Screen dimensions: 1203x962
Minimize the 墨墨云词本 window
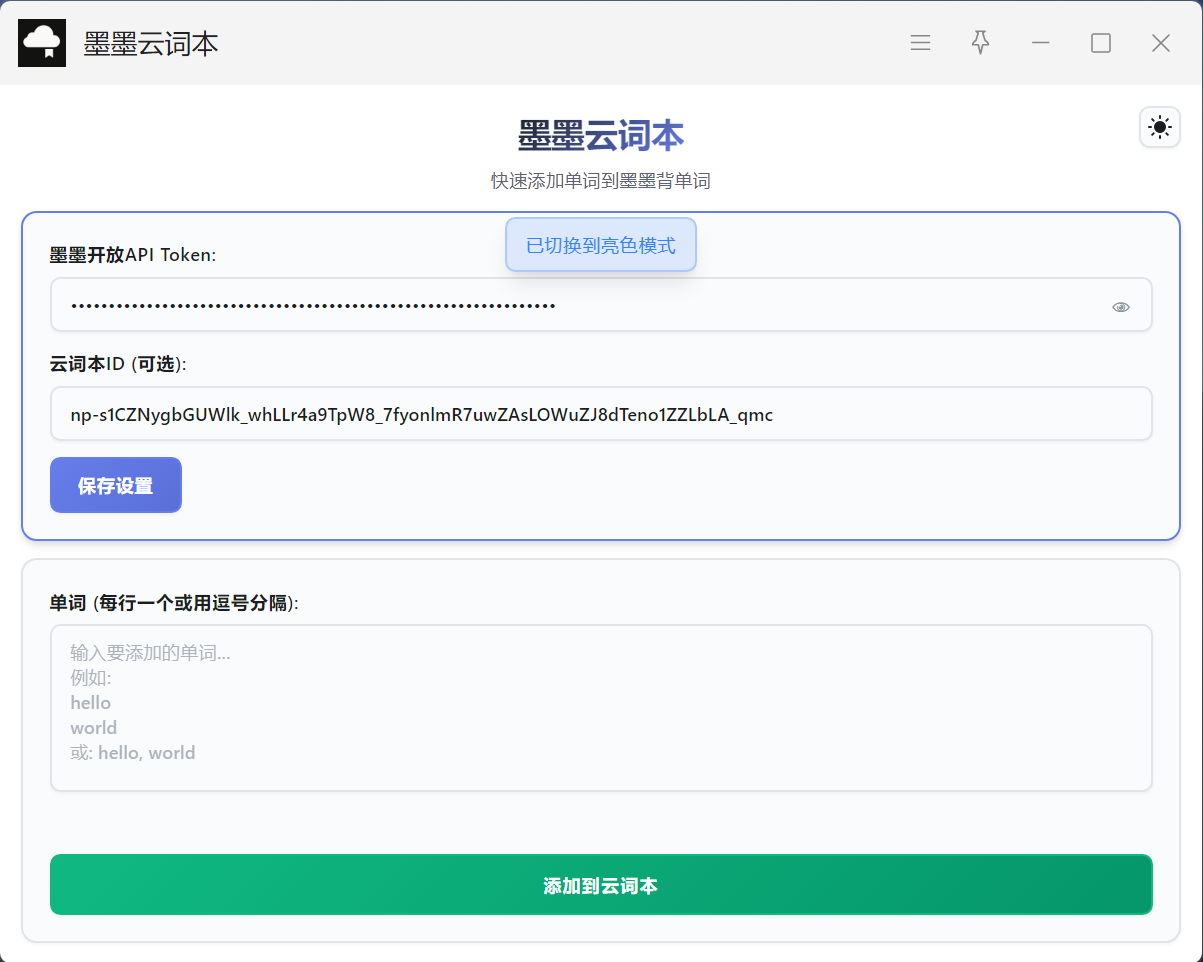tap(1041, 43)
